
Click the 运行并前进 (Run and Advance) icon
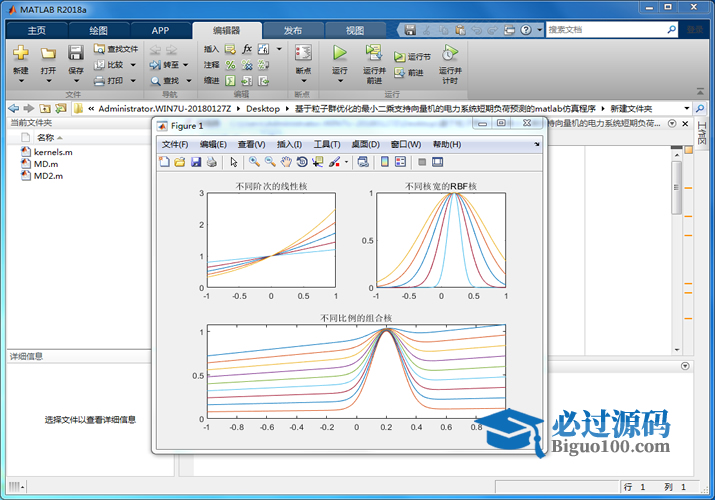click(x=374, y=52)
